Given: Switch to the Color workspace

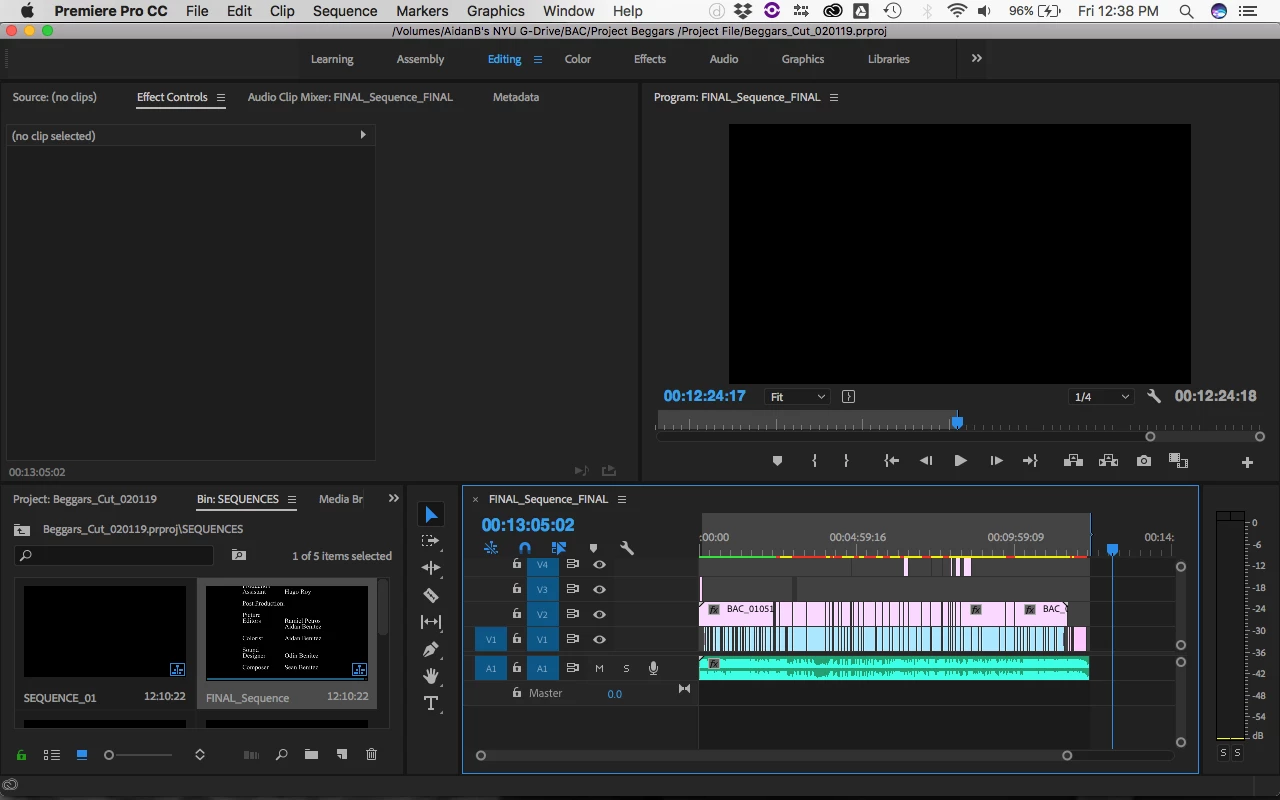Looking at the screenshot, I should coord(578,59).
